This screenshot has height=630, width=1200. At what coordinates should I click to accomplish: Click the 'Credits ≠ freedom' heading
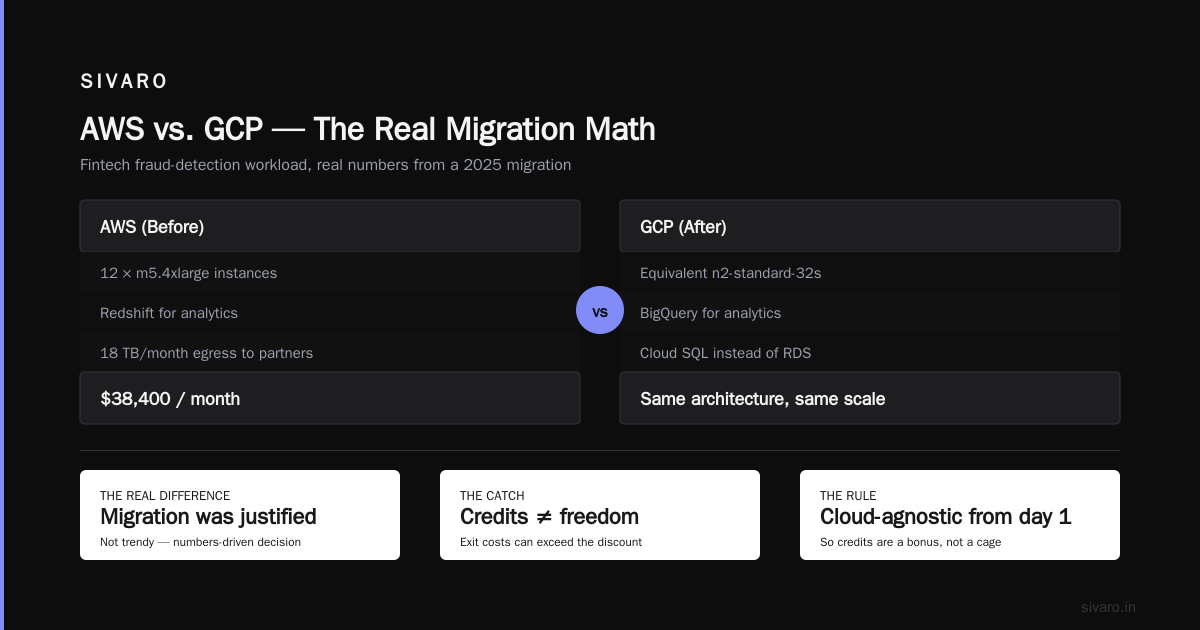point(549,517)
